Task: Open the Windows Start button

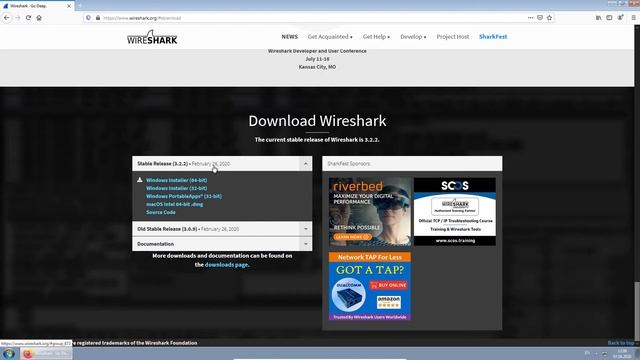Action: [9, 353]
